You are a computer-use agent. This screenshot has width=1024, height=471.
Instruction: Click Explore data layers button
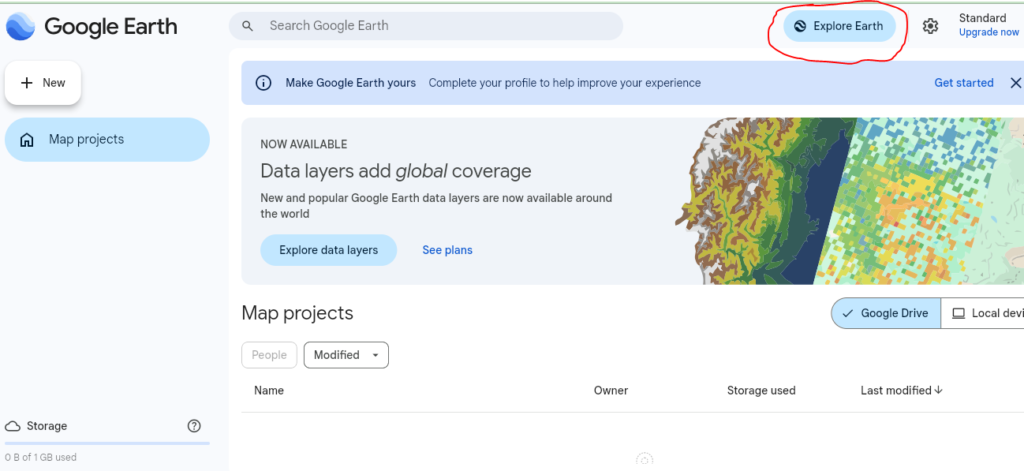point(328,250)
